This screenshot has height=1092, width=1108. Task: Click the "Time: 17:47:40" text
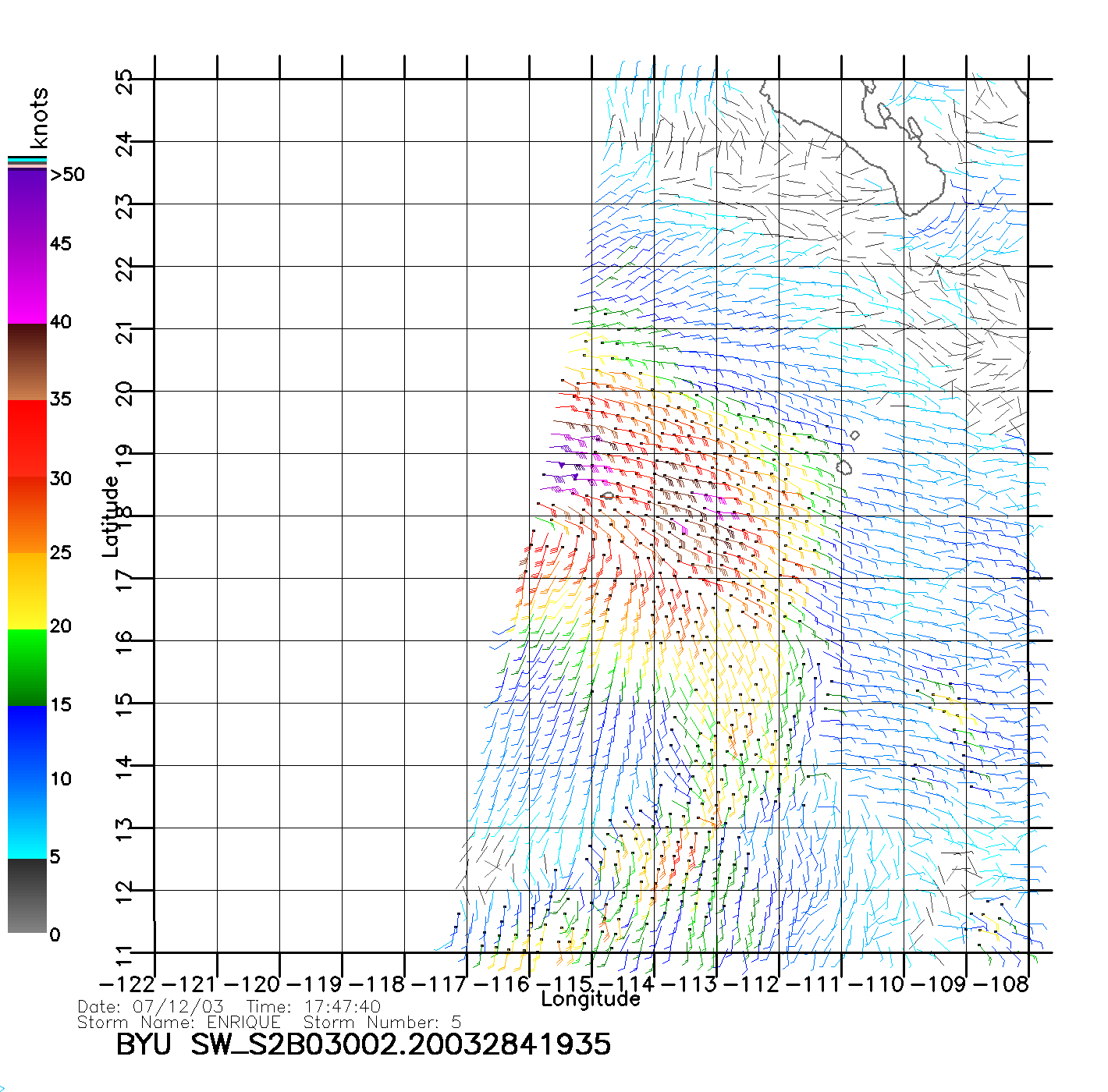(x=314, y=1006)
